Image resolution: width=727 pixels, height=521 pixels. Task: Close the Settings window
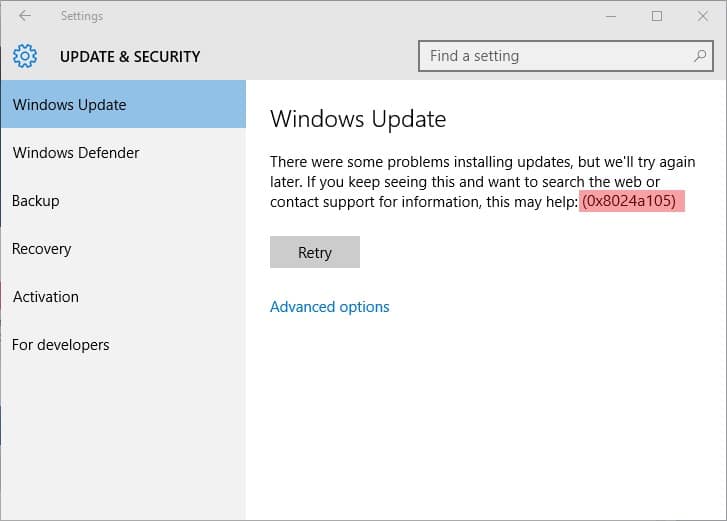tap(702, 16)
